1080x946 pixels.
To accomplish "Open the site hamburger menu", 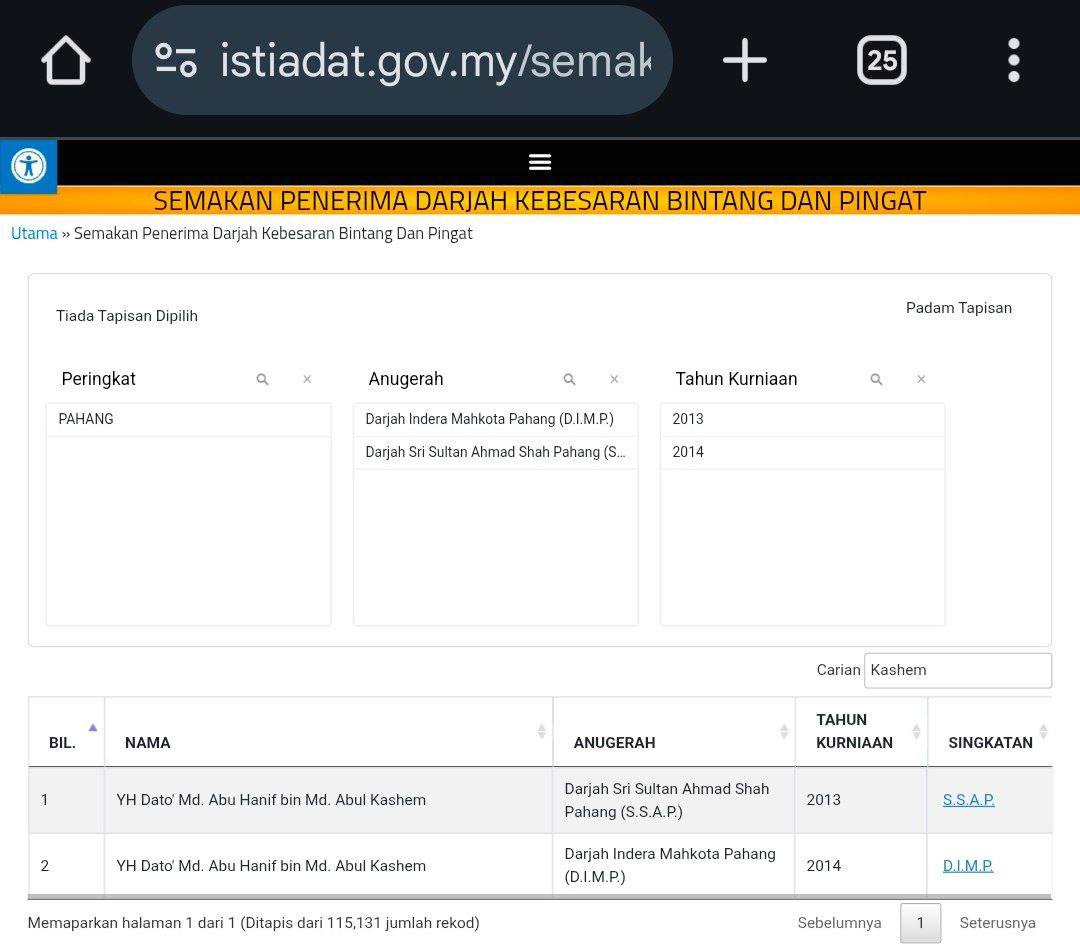I will (x=539, y=162).
